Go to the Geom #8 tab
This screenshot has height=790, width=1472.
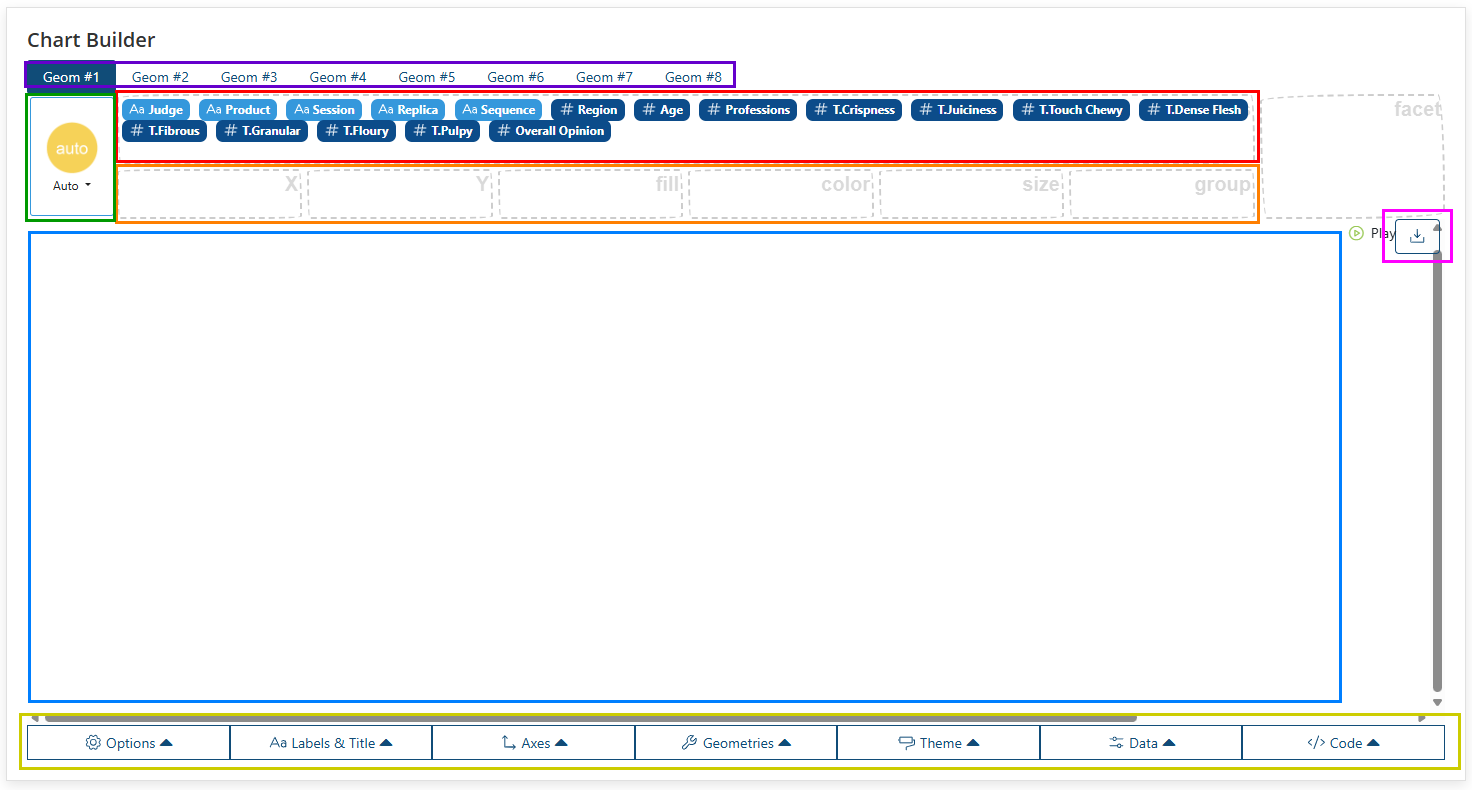(x=693, y=77)
